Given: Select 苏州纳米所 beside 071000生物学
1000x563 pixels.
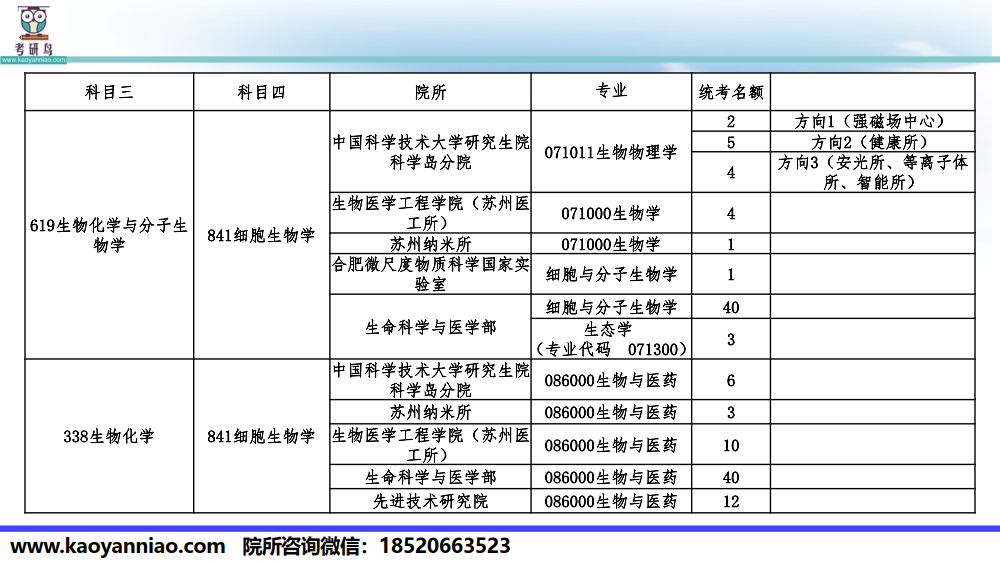Looking at the screenshot, I should [430, 244].
